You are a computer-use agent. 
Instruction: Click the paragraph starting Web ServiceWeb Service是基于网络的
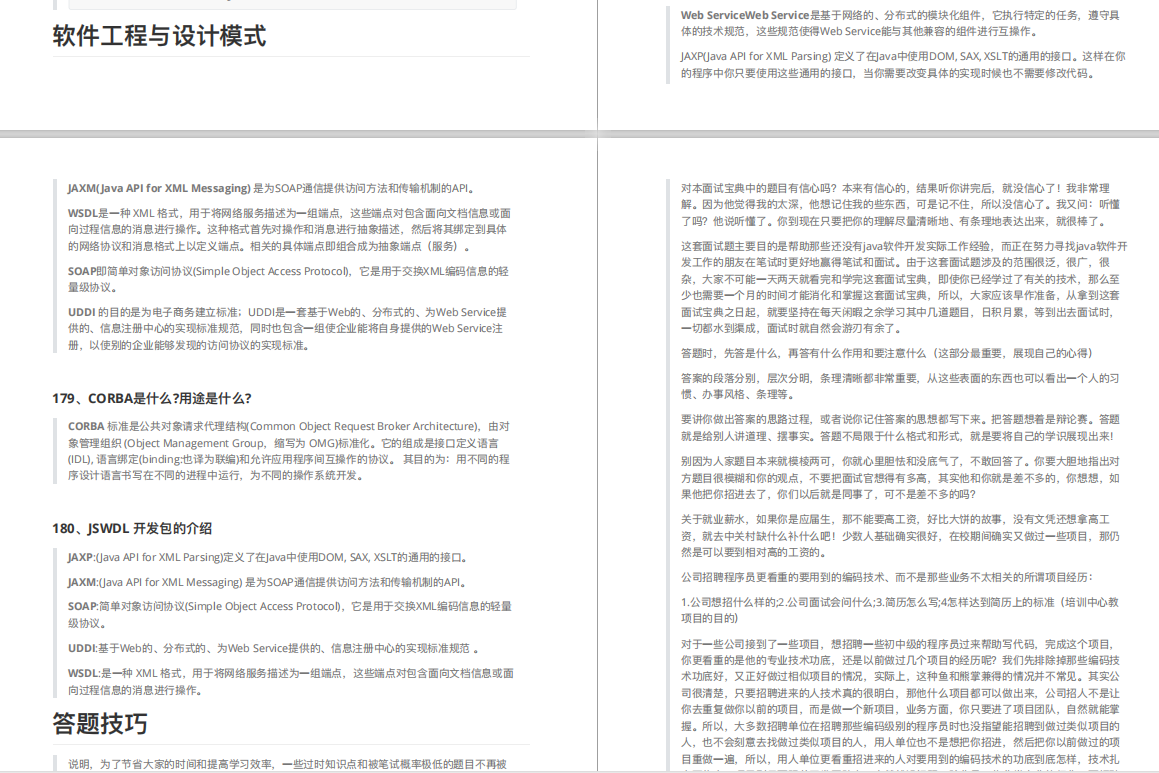tap(900, 23)
